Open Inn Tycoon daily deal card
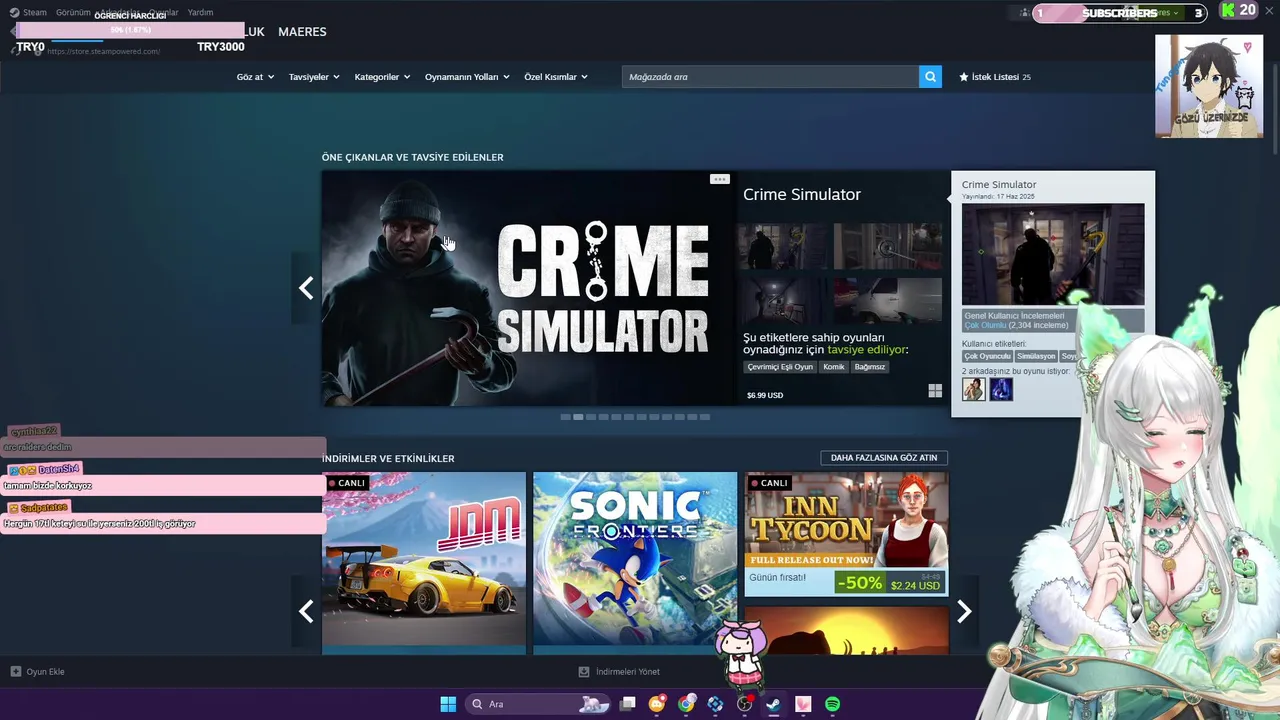The width and height of the screenshot is (1280, 720). 846,534
